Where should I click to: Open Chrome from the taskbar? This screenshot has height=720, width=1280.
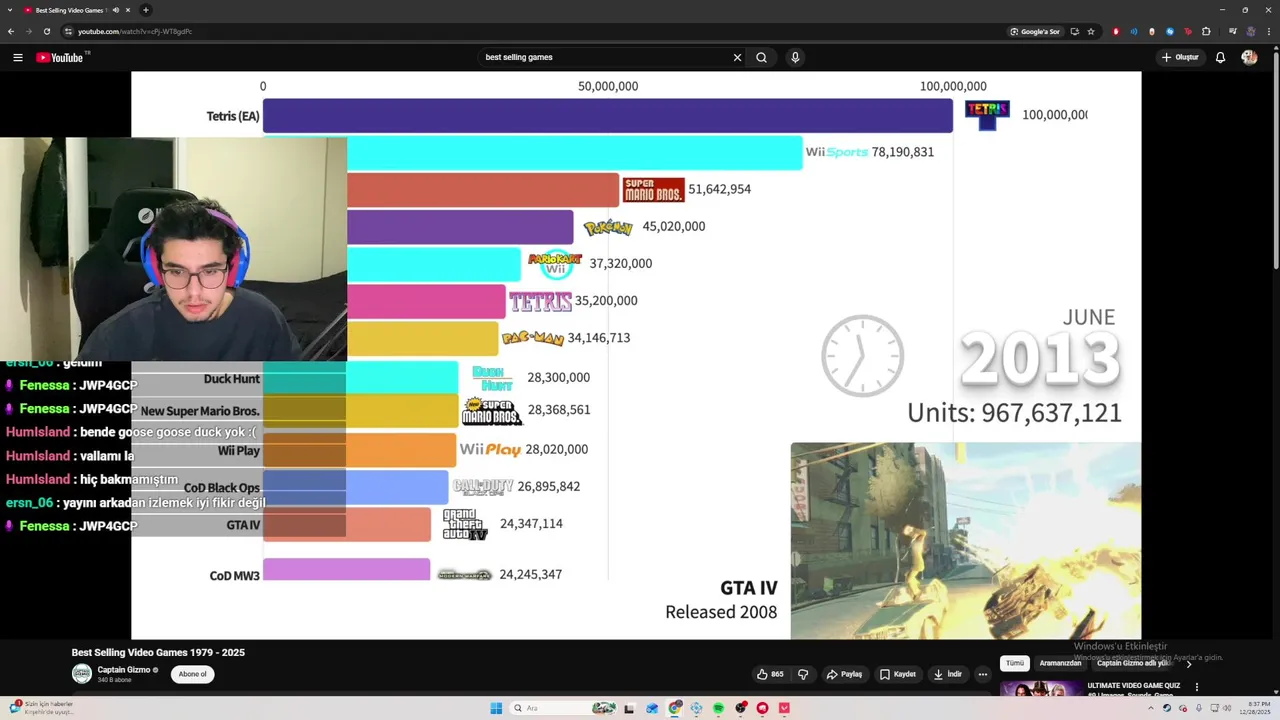tap(675, 708)
